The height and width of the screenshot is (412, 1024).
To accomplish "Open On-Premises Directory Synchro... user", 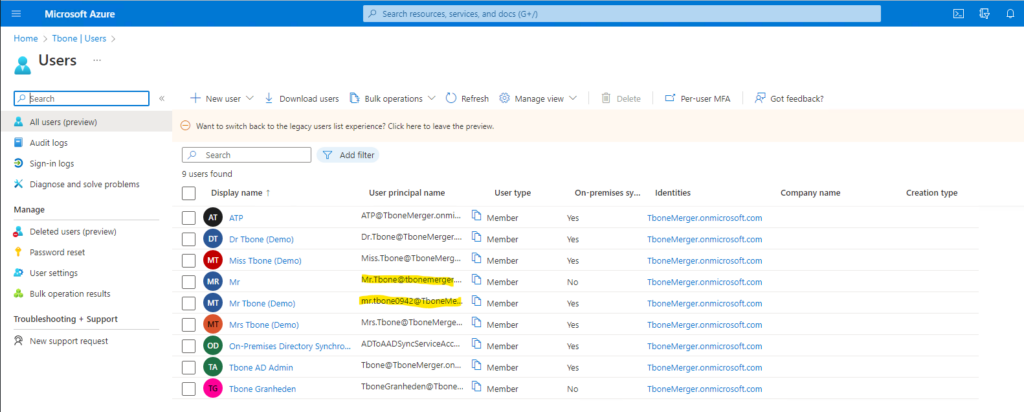I will pyautogui.click(x=290, y=347).
